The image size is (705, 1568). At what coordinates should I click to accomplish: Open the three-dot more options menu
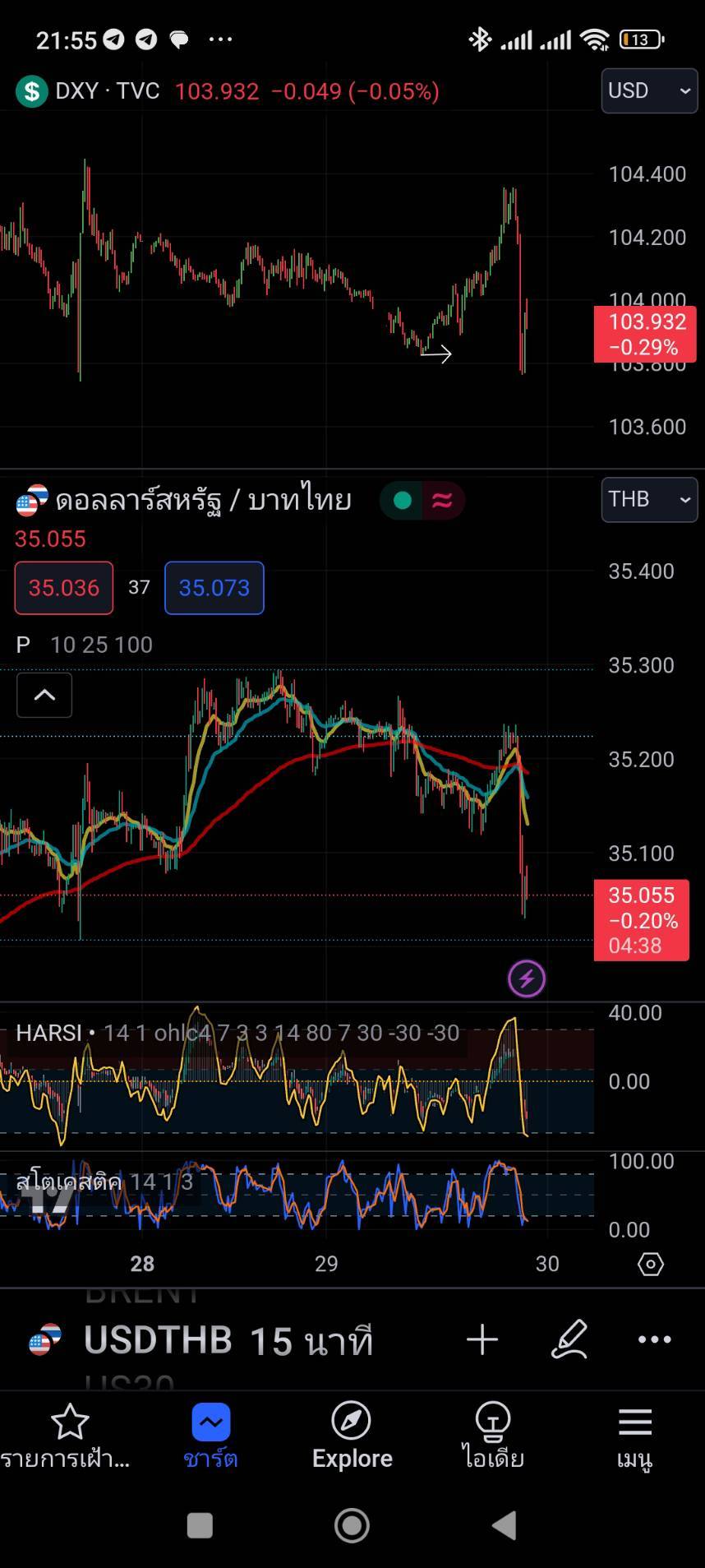(655, 1339)
